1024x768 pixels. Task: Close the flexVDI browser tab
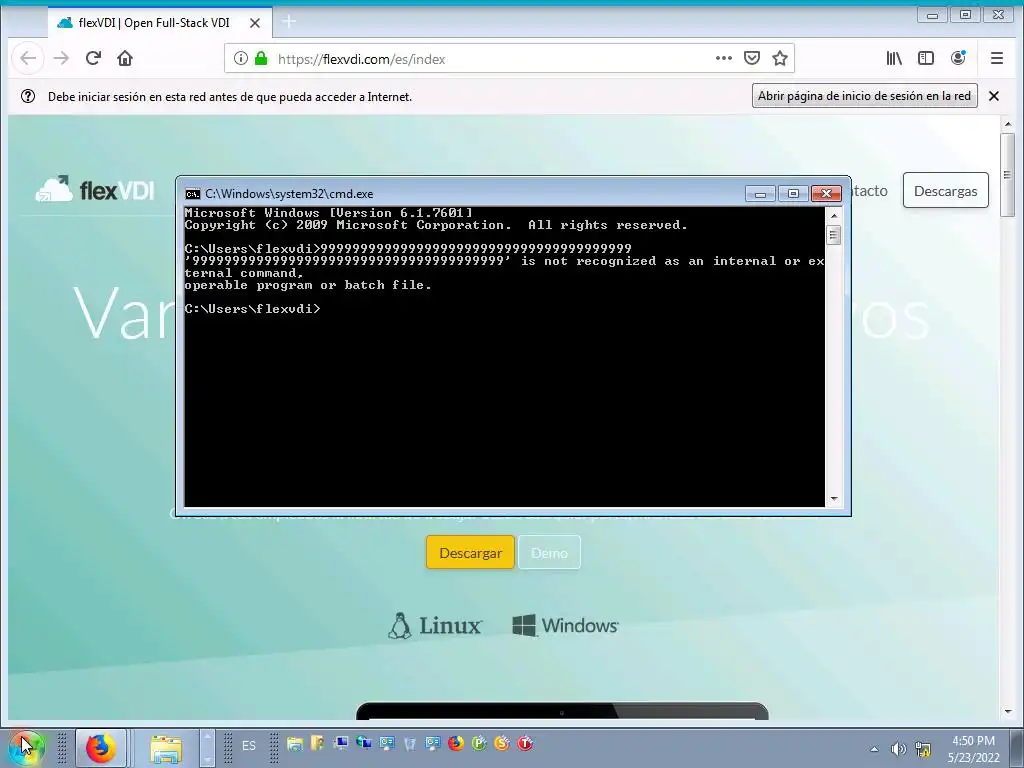pyautogui.click(x=255, y=23)
